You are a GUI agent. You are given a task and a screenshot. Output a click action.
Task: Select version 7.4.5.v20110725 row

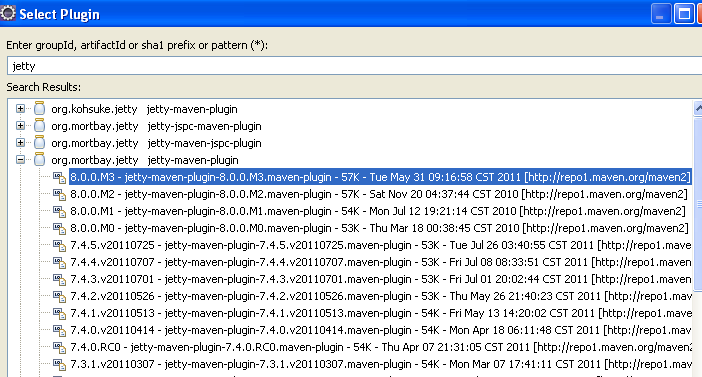click(381, 245)
